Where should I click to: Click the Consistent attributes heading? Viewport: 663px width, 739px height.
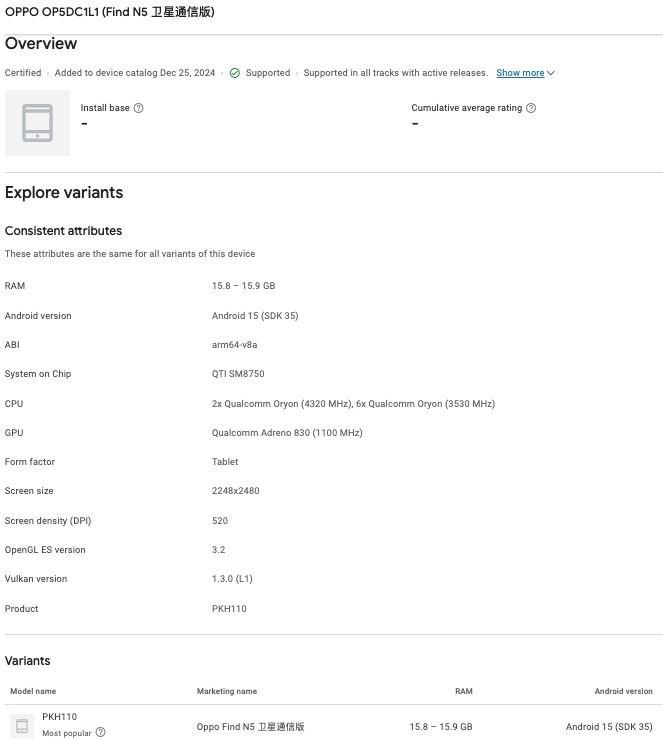point(63,231)
